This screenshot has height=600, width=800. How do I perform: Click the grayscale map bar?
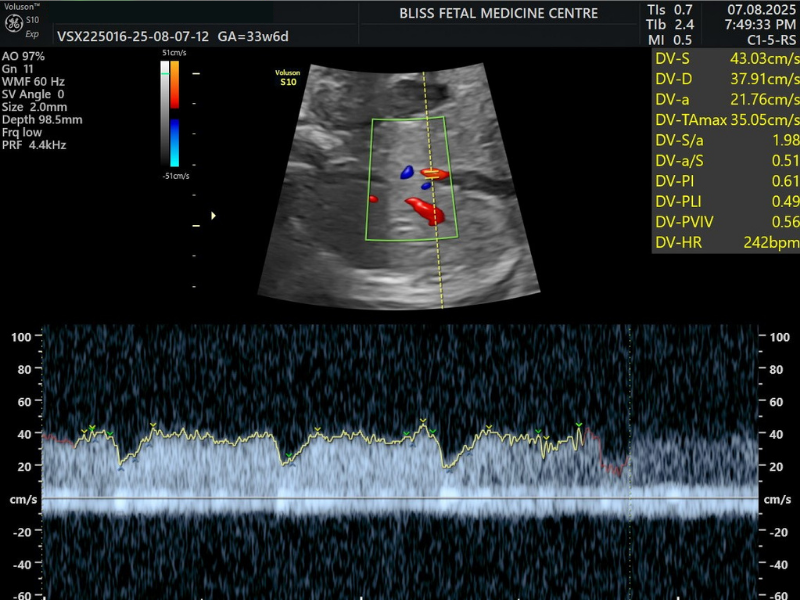[165, 112]
